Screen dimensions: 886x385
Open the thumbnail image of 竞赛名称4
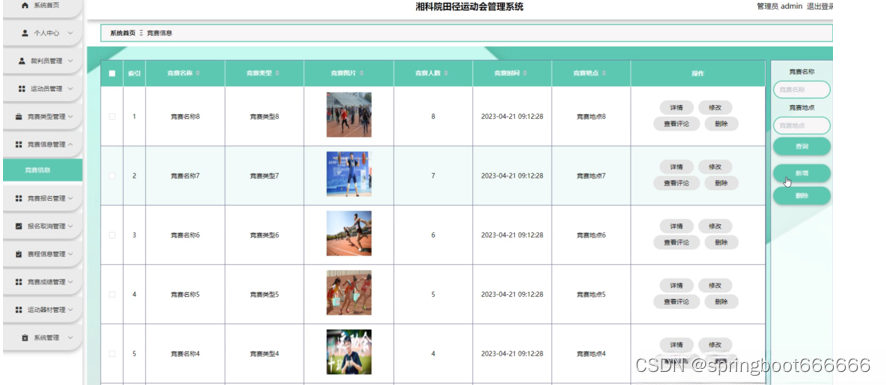click(x=349, y=352)
